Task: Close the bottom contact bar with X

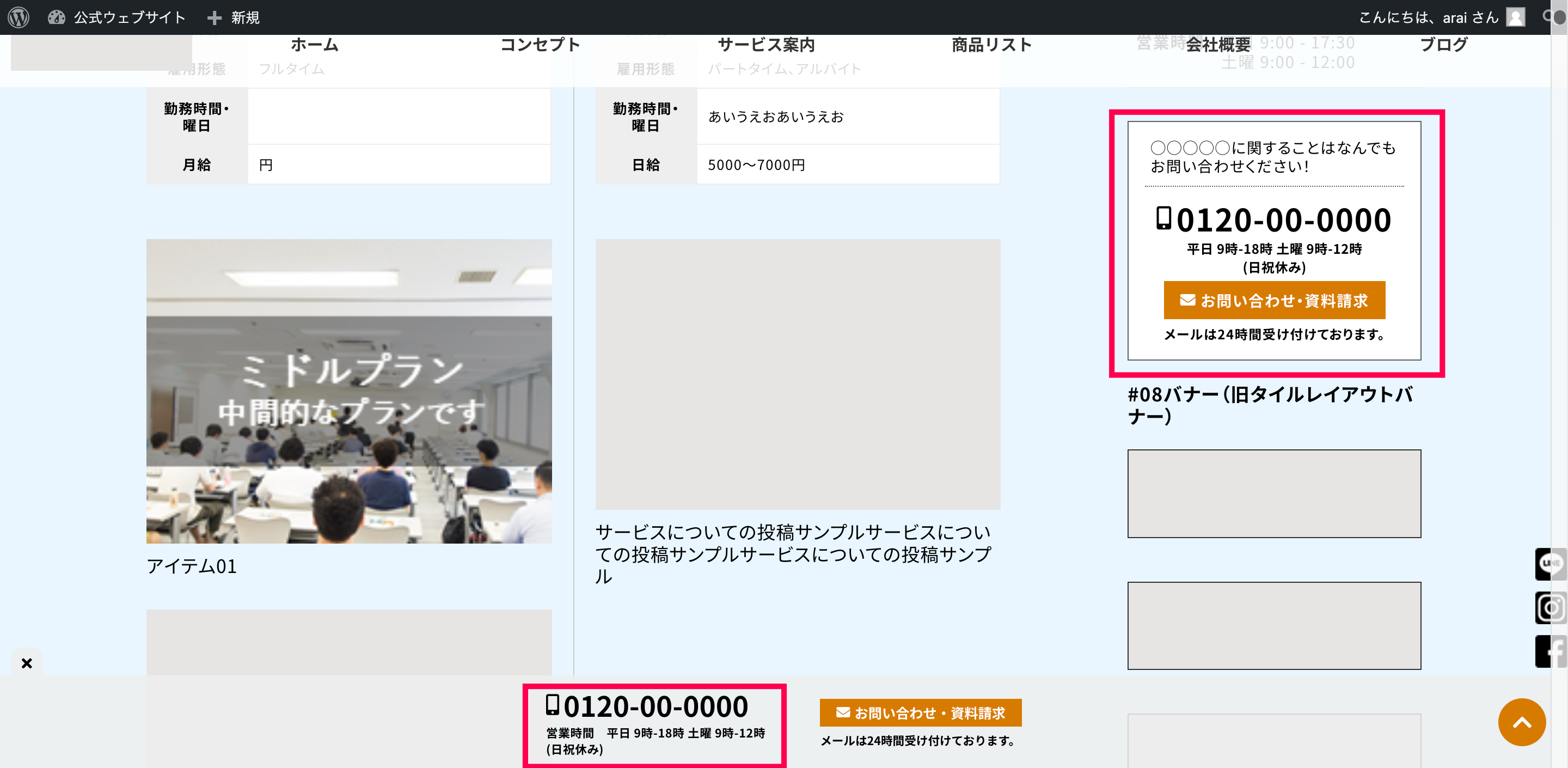Action: (x=27, y=663)
